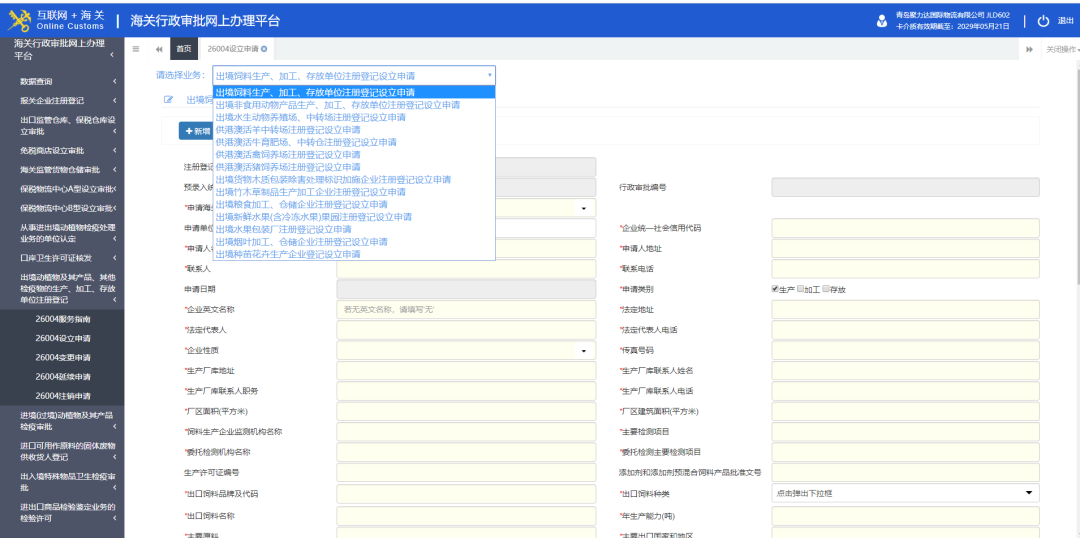Click the power logout icon
This screenshot has width=1080, height=538.
coord(1043,21)
